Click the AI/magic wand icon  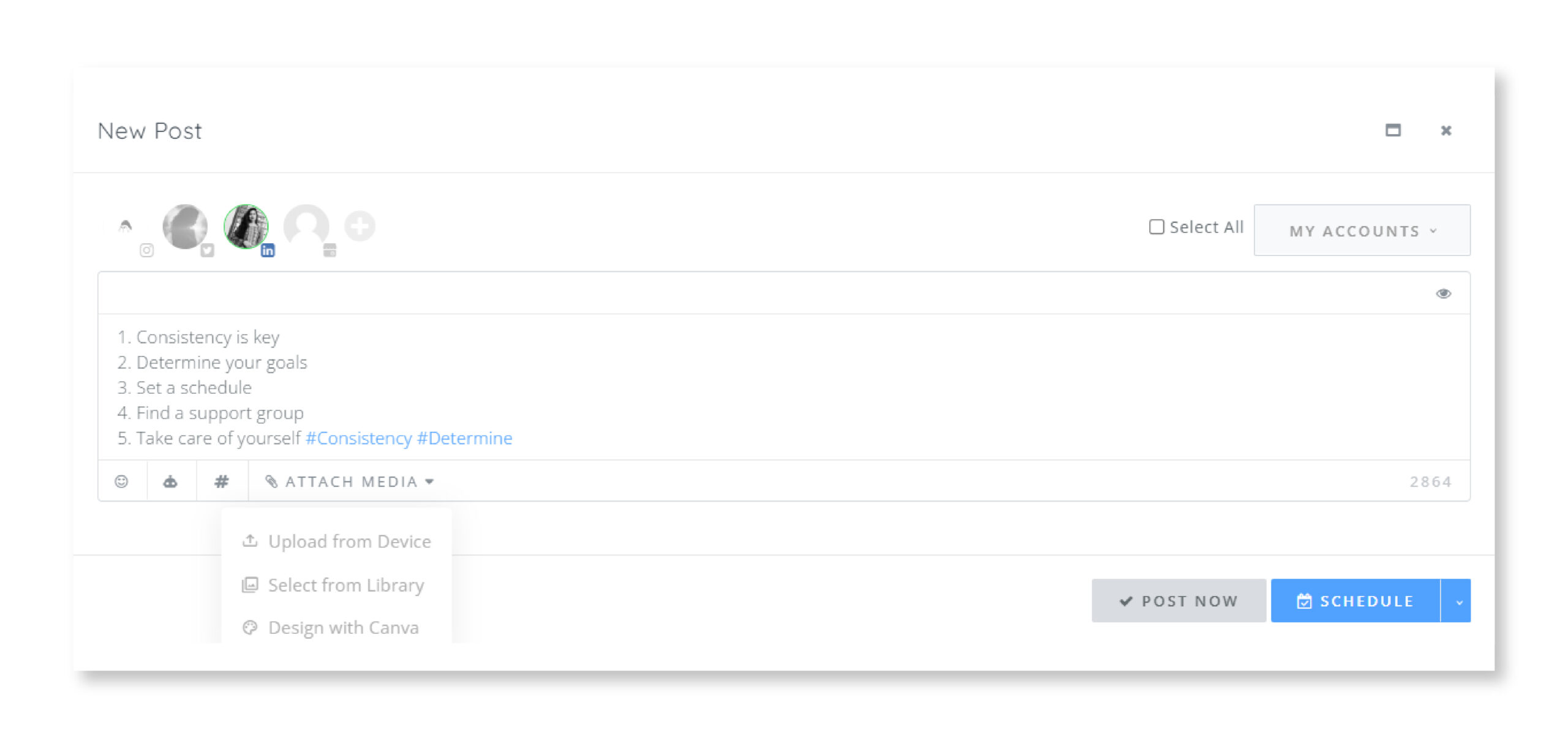point(172,482)
